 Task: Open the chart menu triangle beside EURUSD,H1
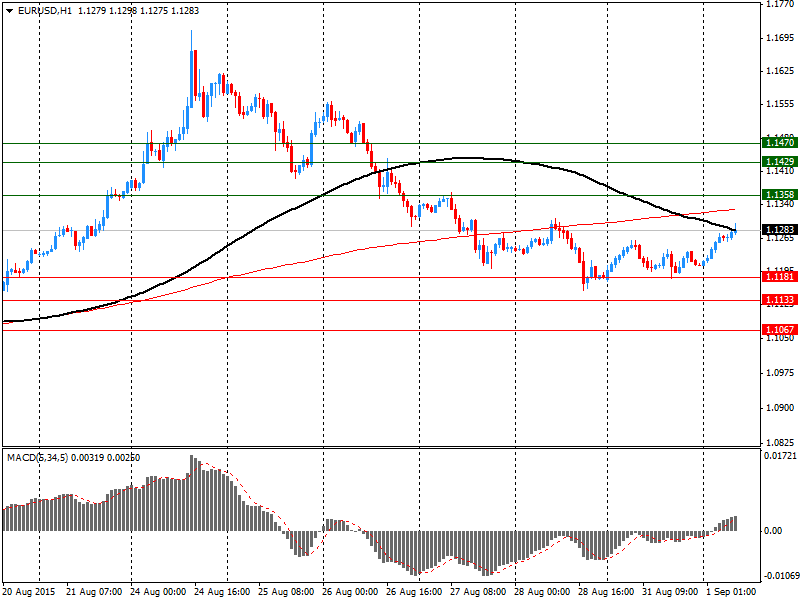tap(10, 11)
